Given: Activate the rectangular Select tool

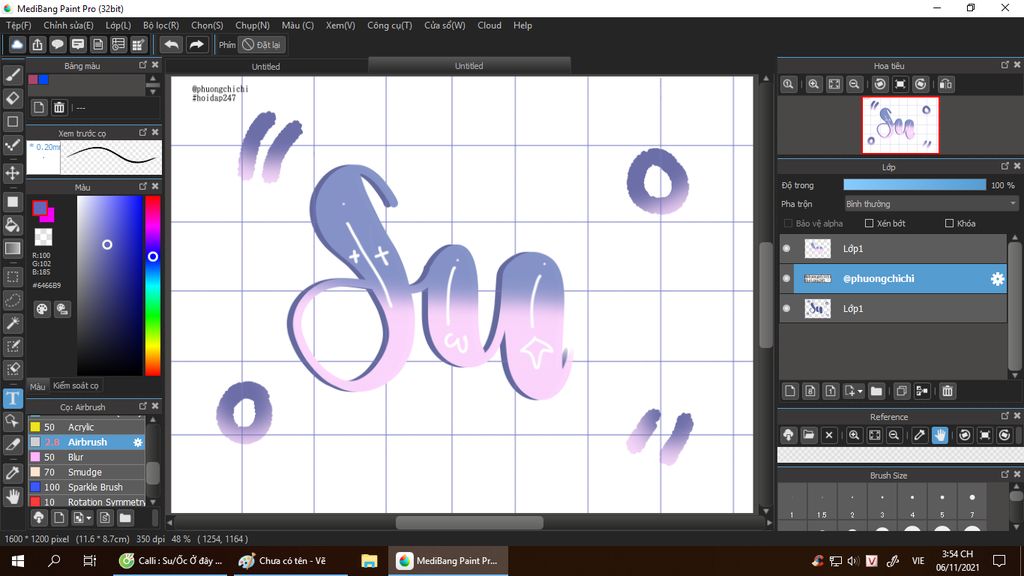Looking at the screenshot, I should click(12, 277).
